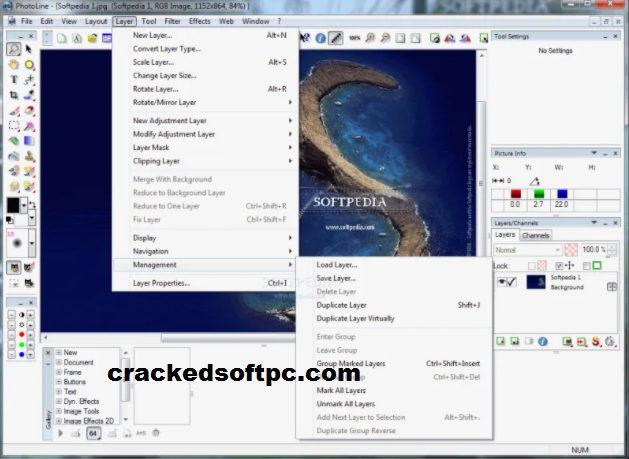Image resolution: width=629 pixels, height=459 pixels.
Task: Open the Filter menu
Action: [172, 21]
